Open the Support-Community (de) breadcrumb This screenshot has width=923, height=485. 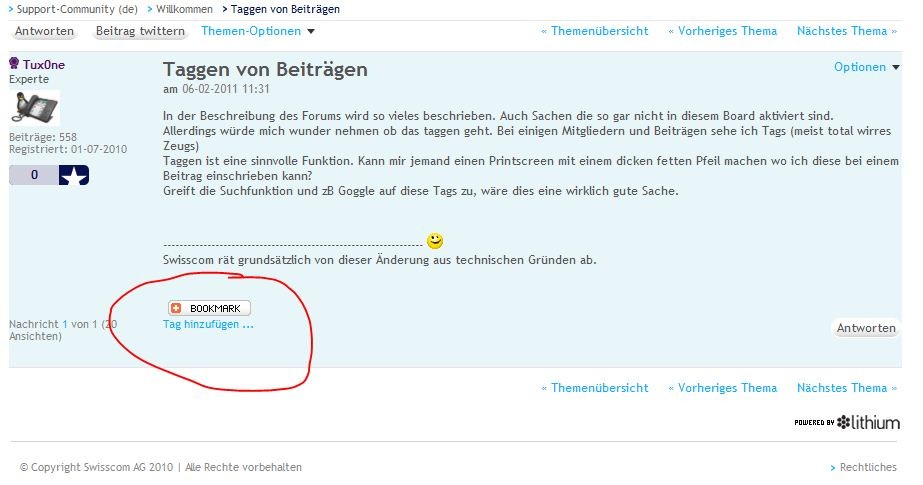[77, 9]
